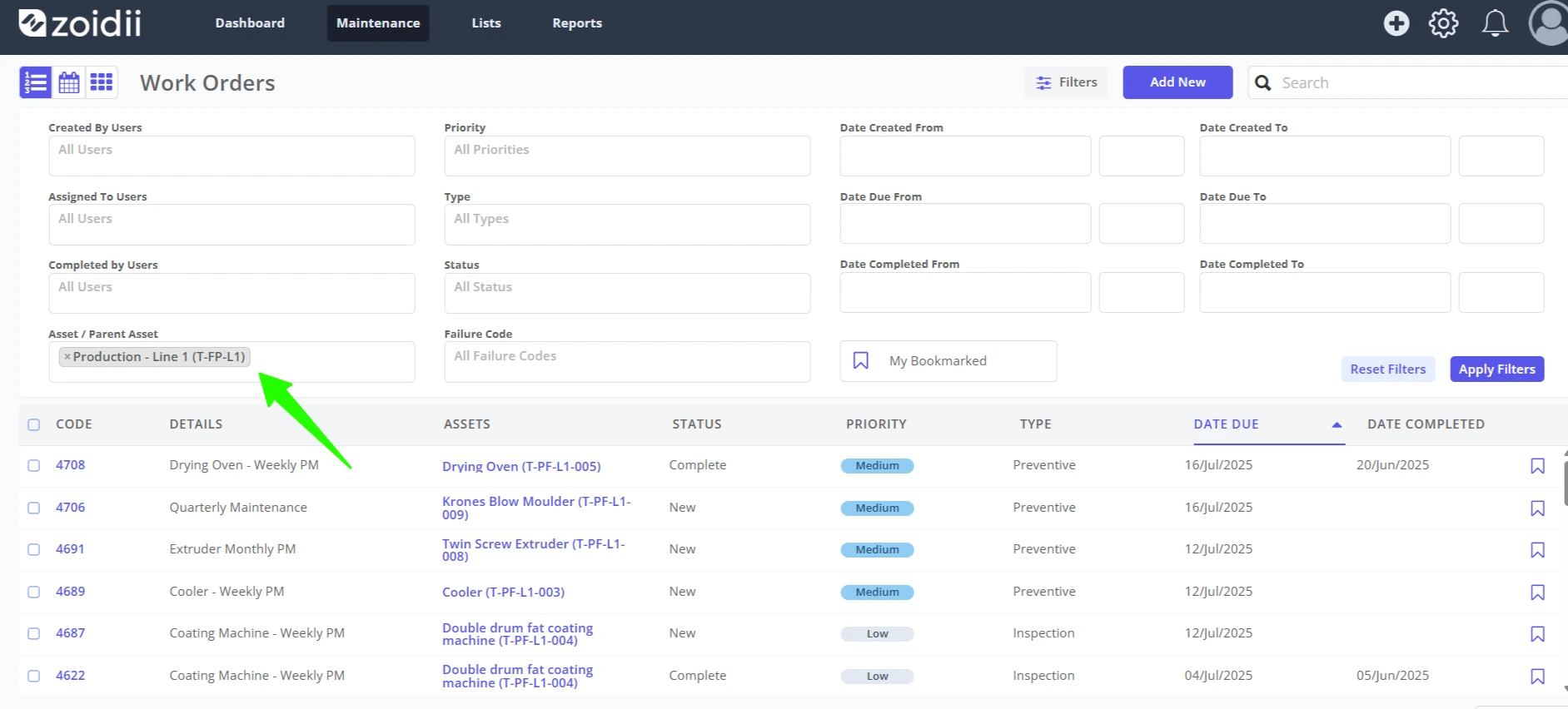Open the settings gear icon

[1444, 23]
